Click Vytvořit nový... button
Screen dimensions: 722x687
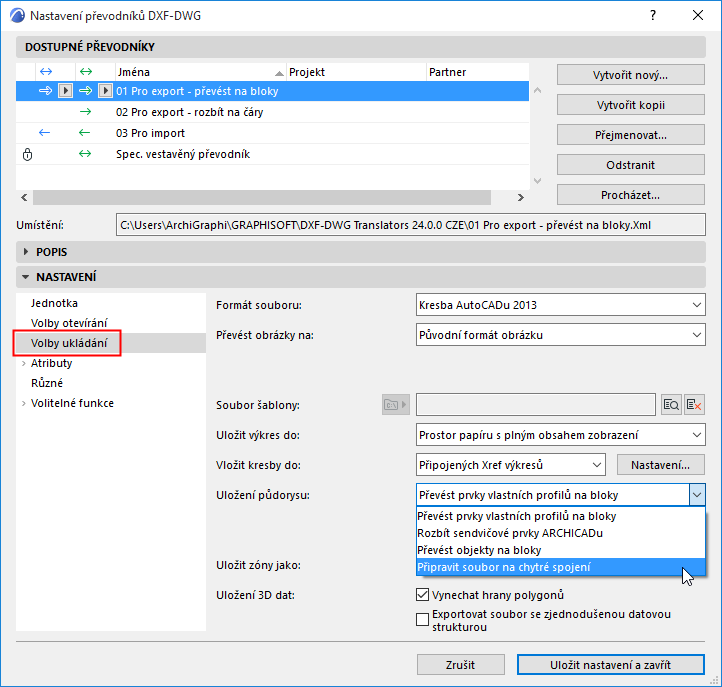click(630, 75)
